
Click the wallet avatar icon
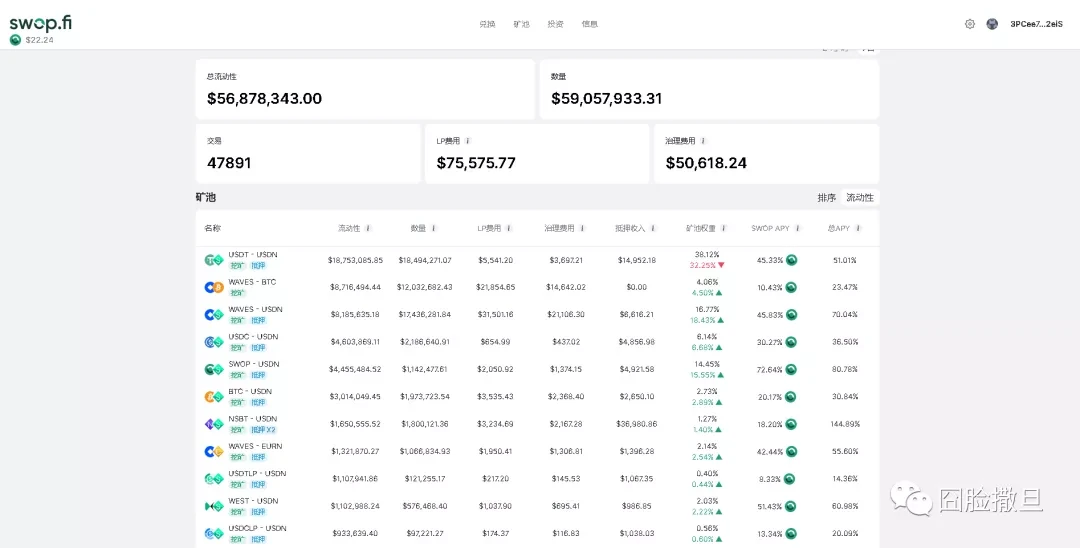(x=992, y=24)
